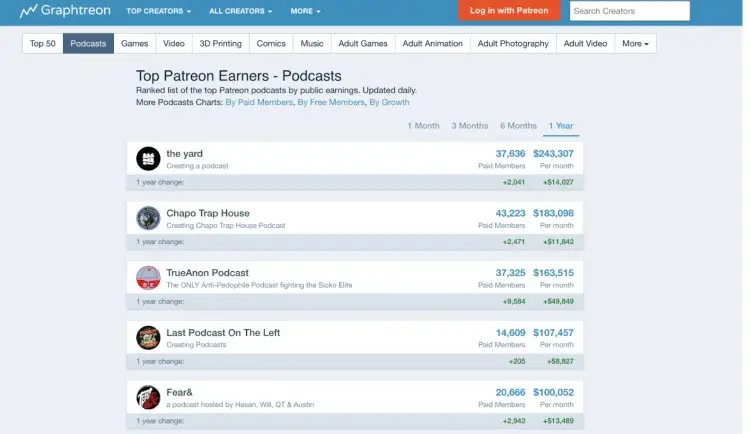Expand the More category dropdown
The image size is (750, 434).
pyautogui.click(x=635, y=44)
